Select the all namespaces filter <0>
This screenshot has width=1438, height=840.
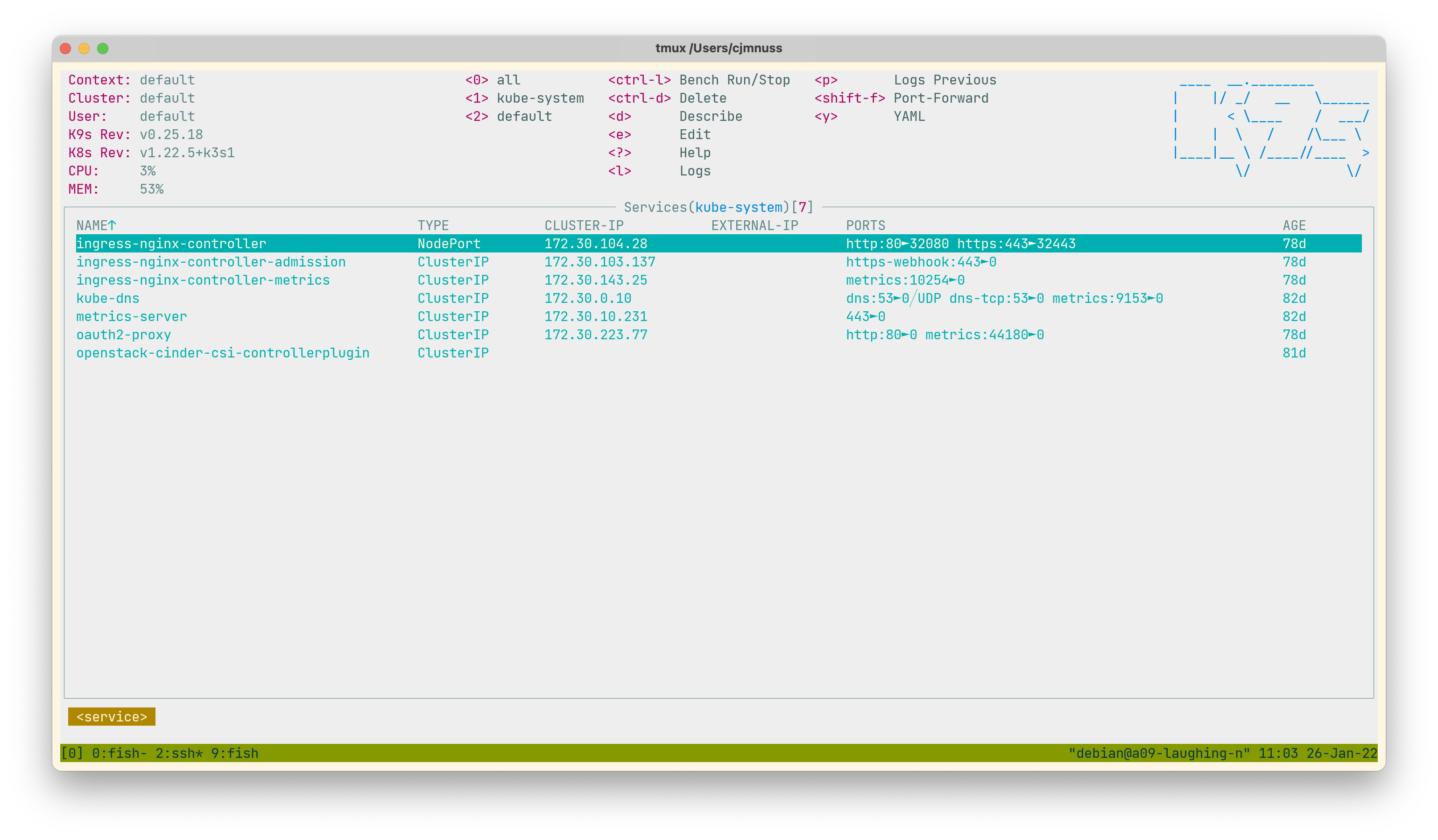(x=492, y=79)
